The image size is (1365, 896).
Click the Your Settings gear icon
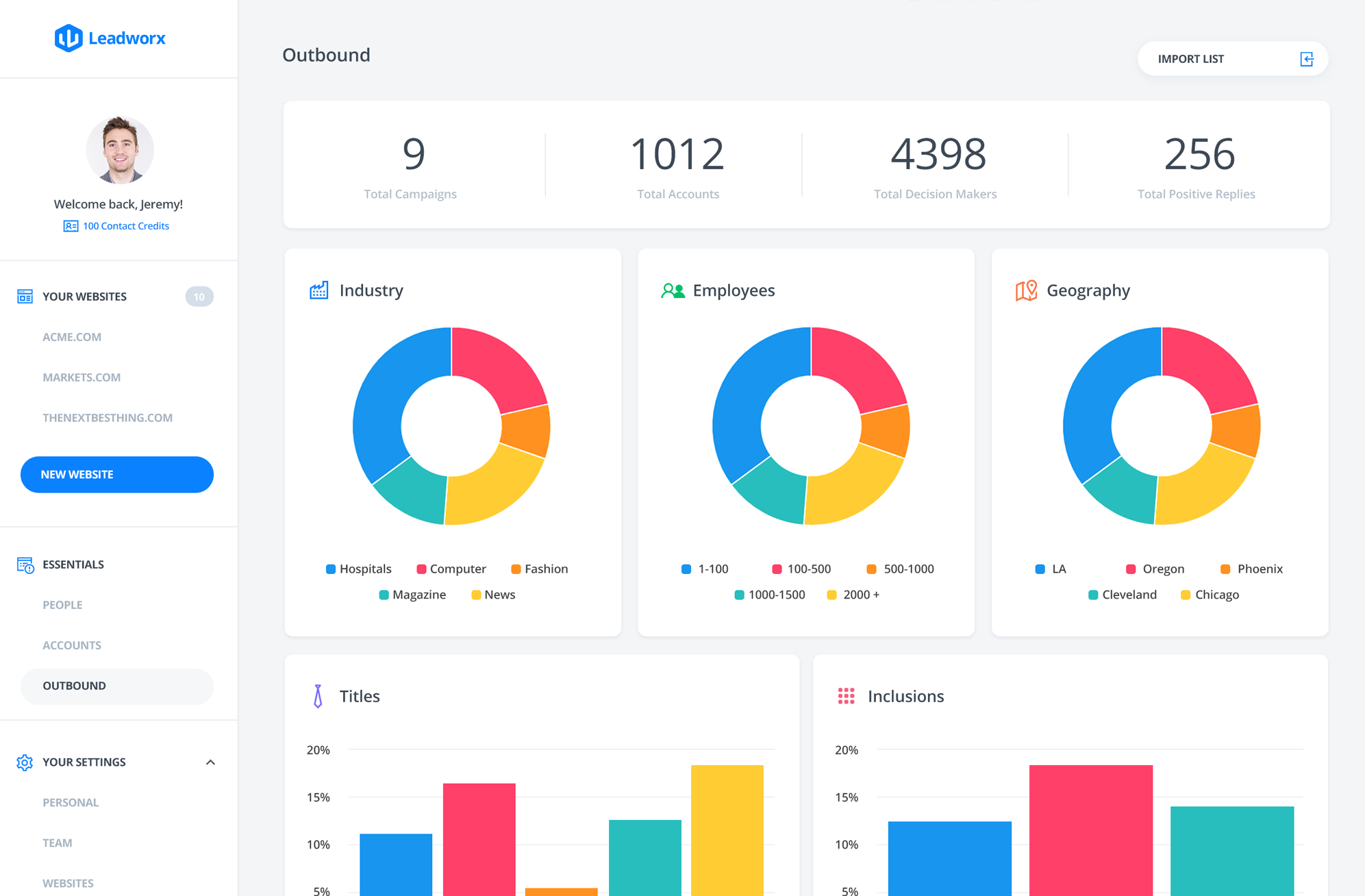click(x=25, y=762)
